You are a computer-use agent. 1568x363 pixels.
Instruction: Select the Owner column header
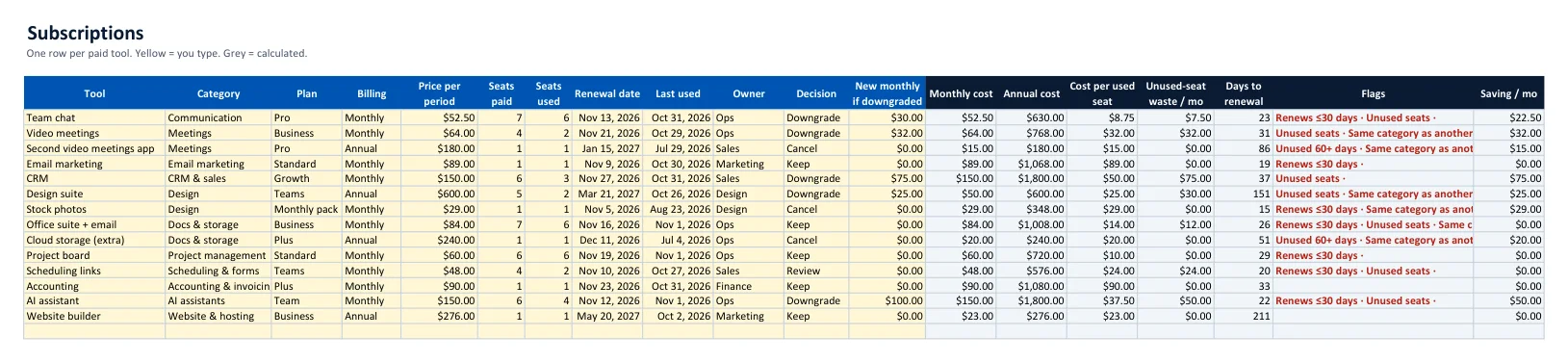tap(749, 93)
